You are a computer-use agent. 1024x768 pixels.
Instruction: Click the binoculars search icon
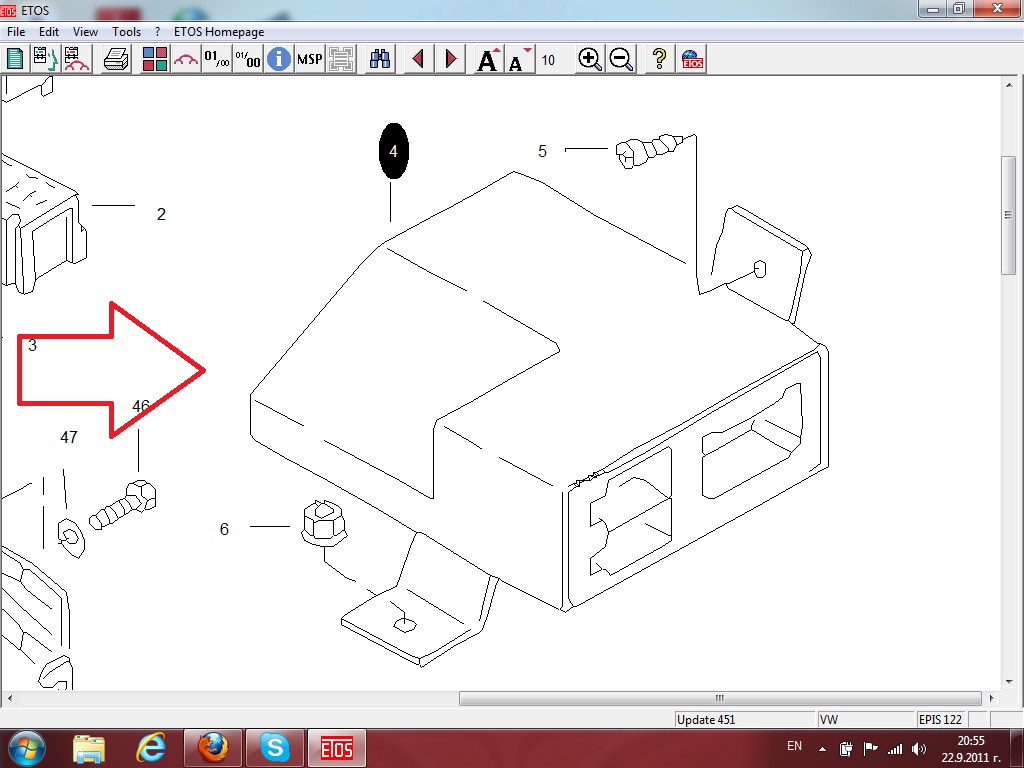pyautogui.click(x=380, y=59)
